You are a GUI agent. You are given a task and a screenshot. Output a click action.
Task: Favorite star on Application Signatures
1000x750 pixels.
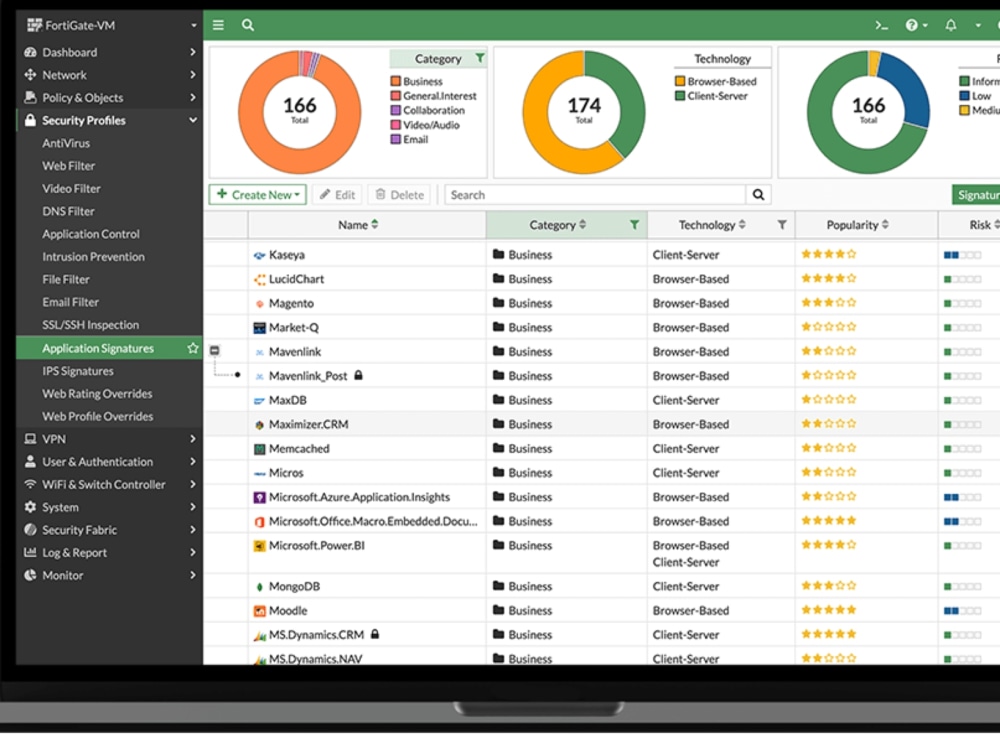click(193, 348)
